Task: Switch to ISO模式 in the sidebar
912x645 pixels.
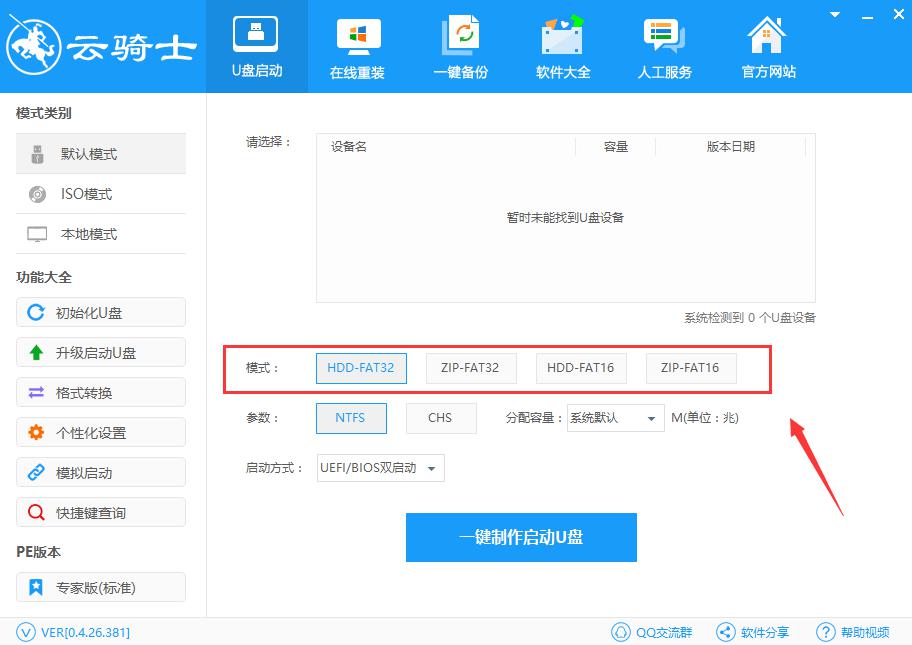Action: pos(100,193)
